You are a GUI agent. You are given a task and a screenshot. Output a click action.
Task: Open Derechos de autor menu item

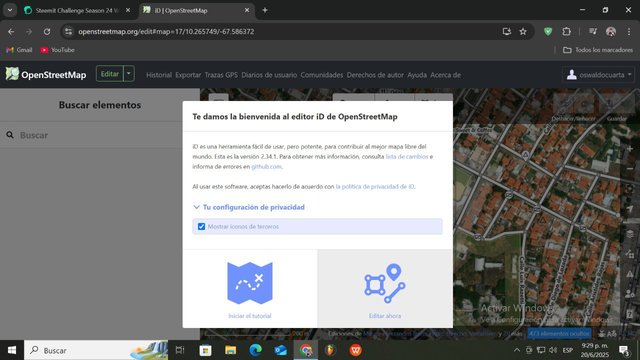tap(375, 75)
